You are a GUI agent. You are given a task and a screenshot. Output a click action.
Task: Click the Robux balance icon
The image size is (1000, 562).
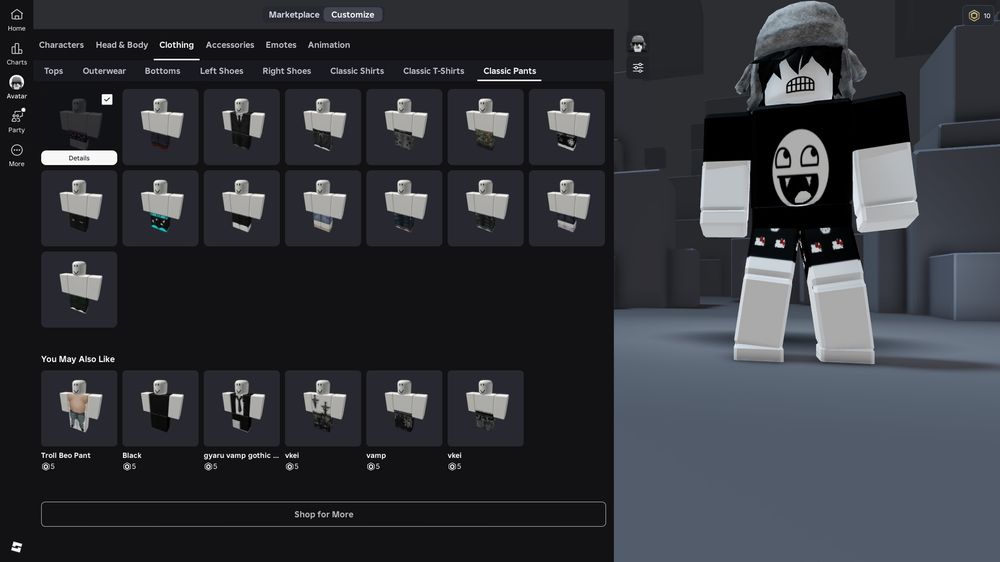pos(974,15)
